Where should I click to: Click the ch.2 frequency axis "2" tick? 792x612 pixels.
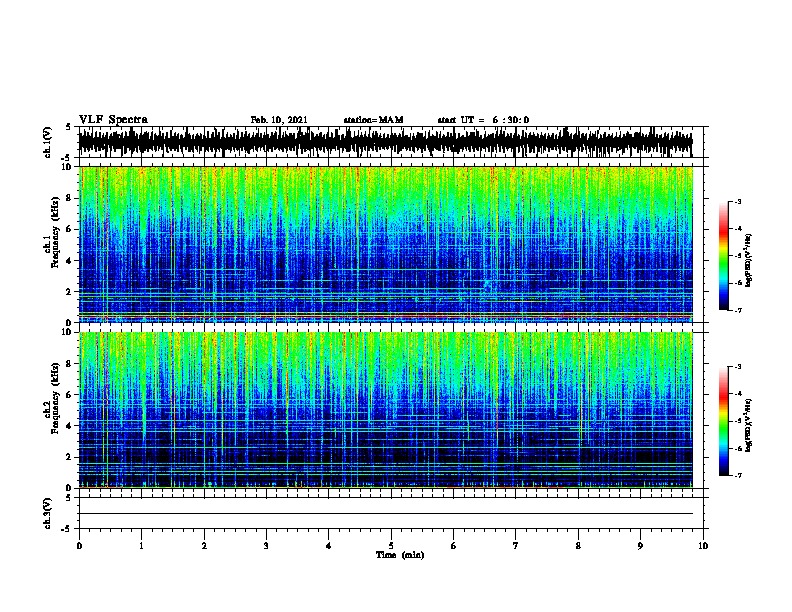(70, 457)
